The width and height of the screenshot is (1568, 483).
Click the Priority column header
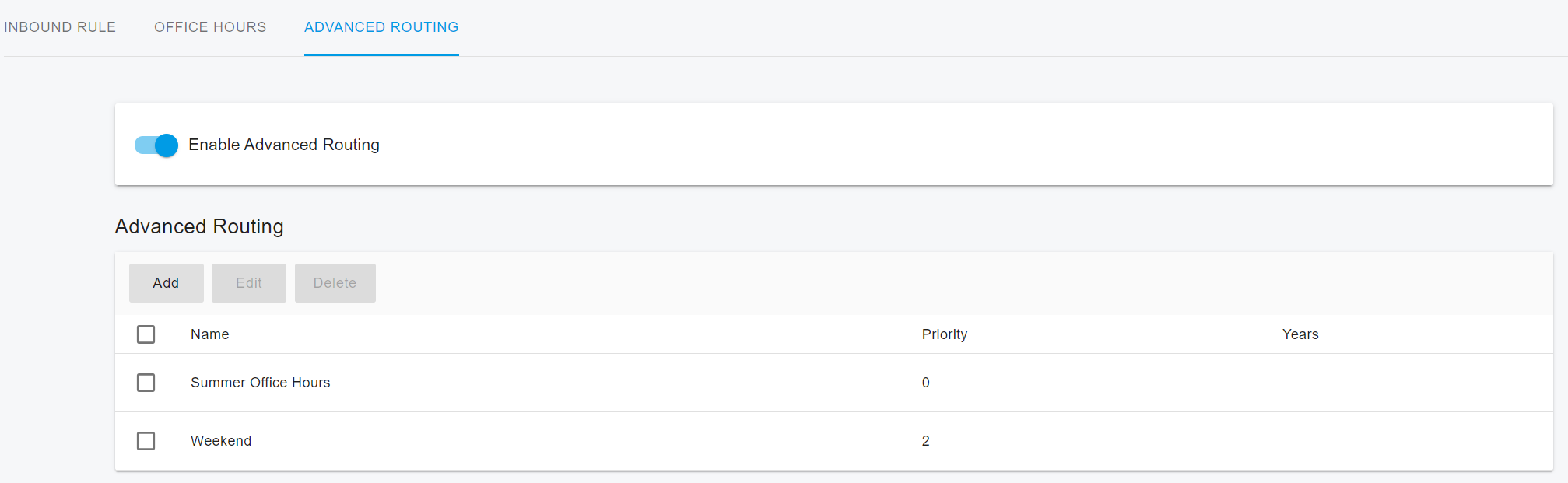point(944,334)
